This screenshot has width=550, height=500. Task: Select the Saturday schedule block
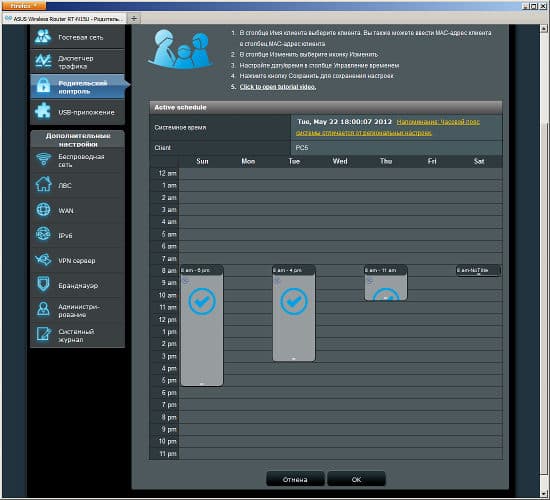pyautogui.click(x=478, y=271)
